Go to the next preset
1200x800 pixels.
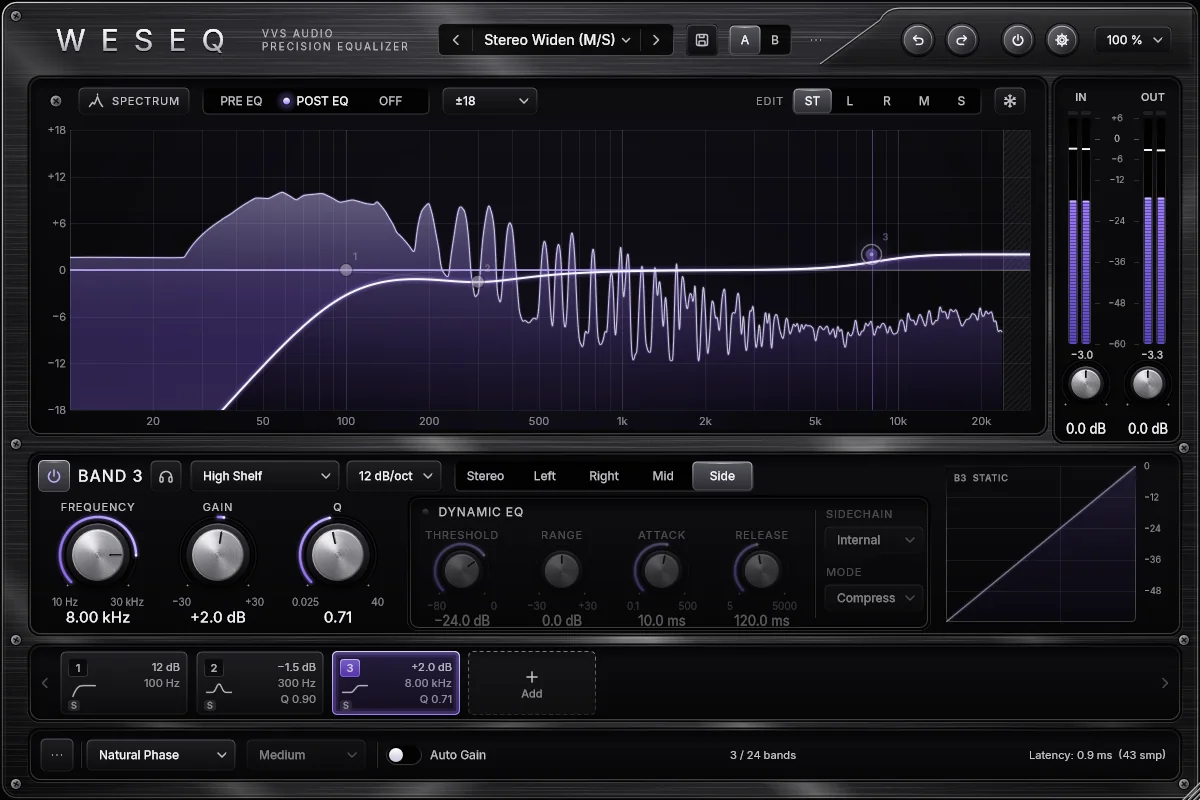656,40
